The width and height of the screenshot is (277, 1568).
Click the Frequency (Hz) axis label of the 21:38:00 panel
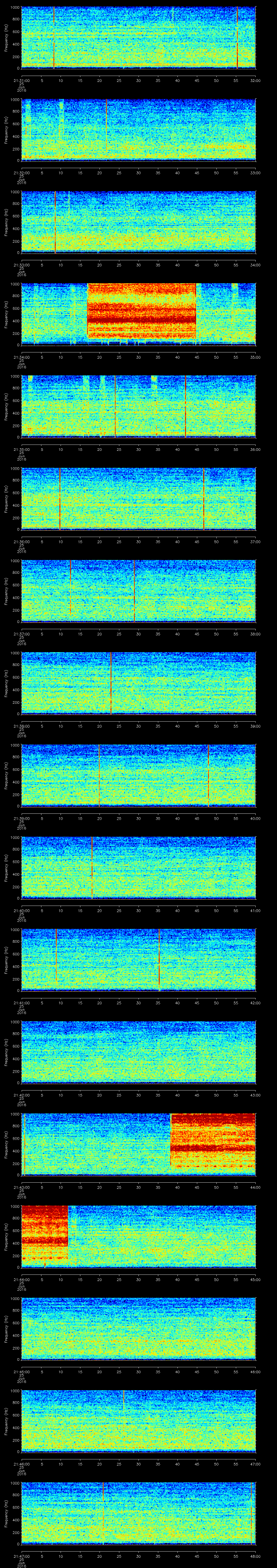click(x=7, y=683)
